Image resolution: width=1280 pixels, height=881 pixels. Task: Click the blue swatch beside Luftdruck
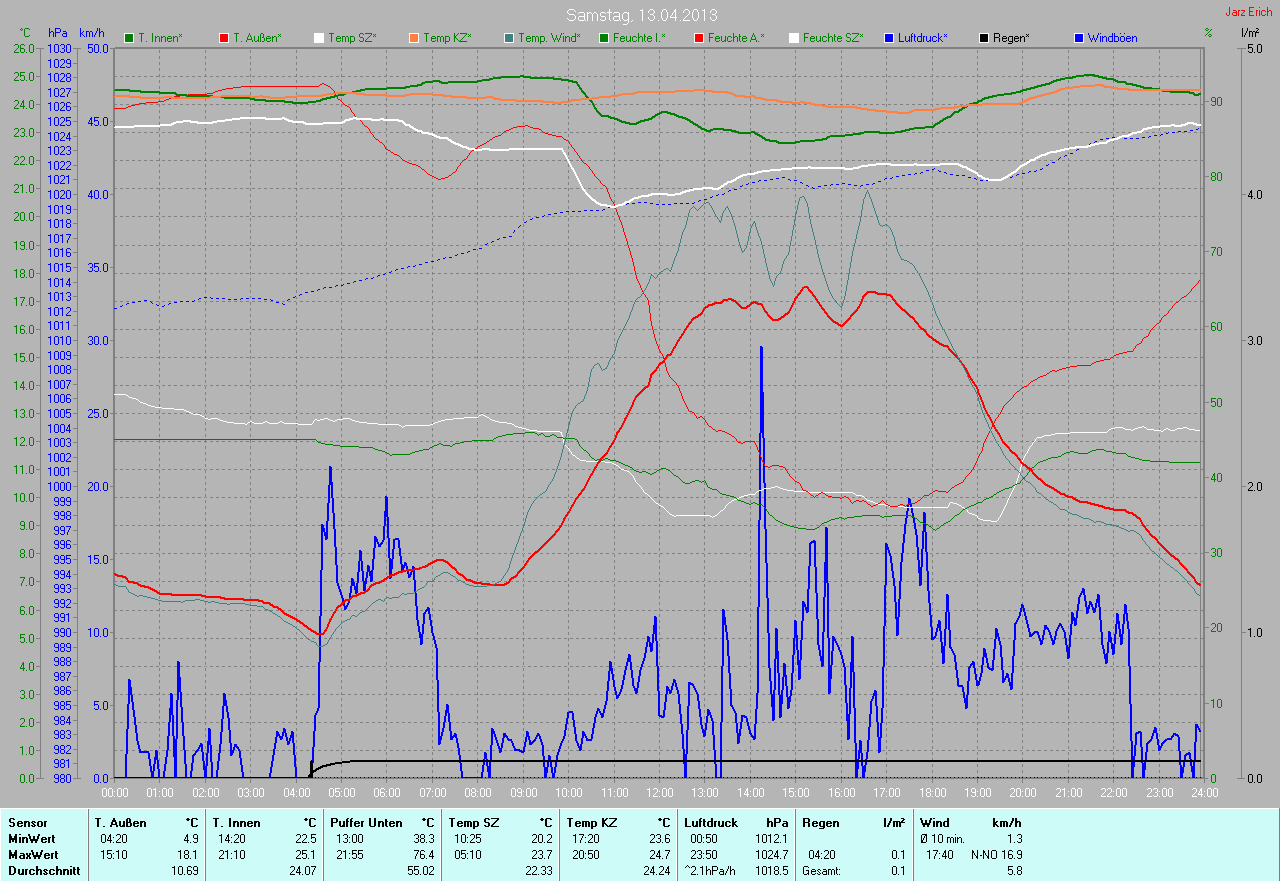tap(889, 38)
